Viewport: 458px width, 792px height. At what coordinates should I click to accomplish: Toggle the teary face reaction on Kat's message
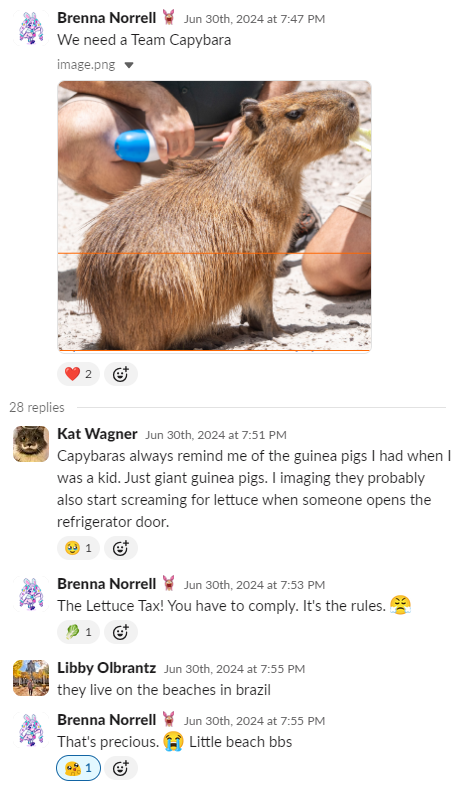point(79,548)
